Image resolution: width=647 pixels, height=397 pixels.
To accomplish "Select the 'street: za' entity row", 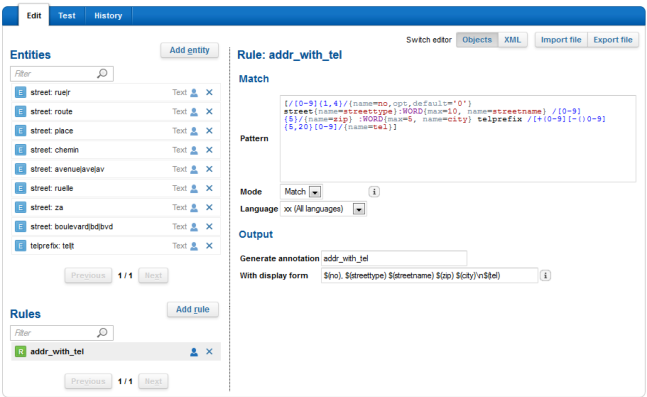I will [116, 208].
